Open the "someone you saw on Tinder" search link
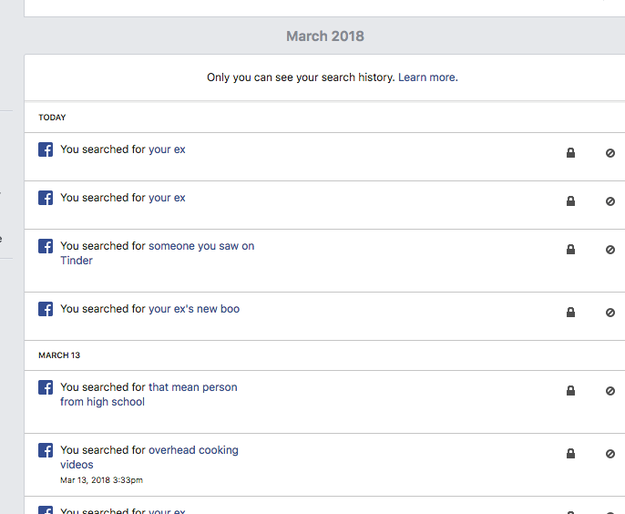The width and height of the screenshot is (625, 514). [201, 246]
